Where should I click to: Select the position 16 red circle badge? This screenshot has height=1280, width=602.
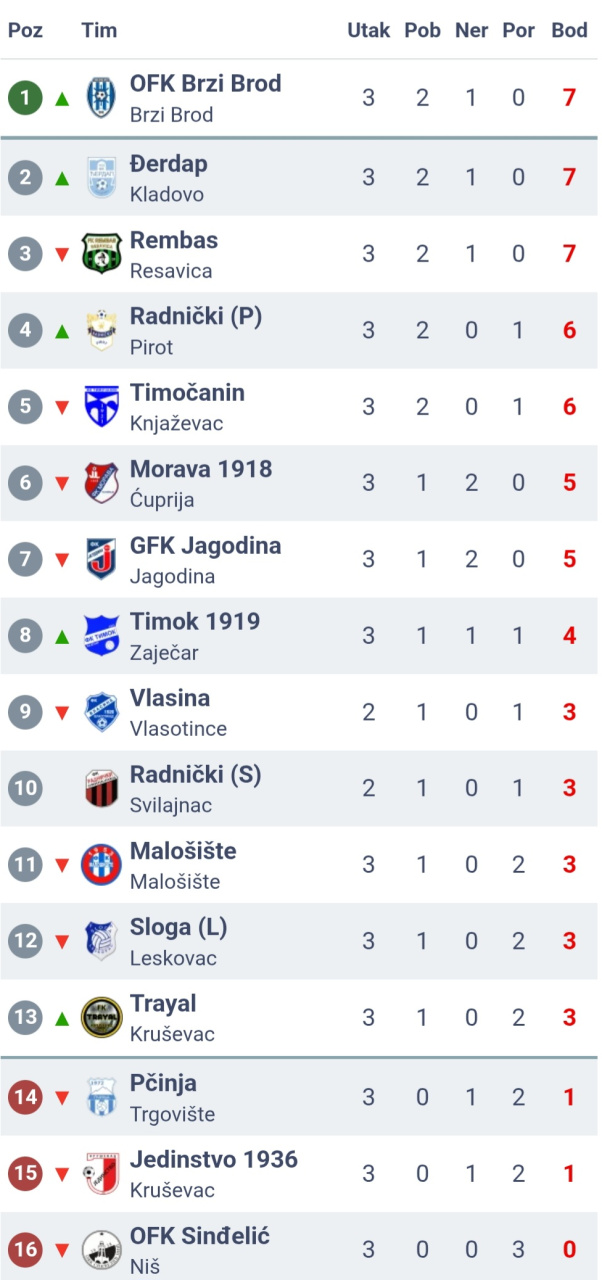click(x=25, y=1250)
